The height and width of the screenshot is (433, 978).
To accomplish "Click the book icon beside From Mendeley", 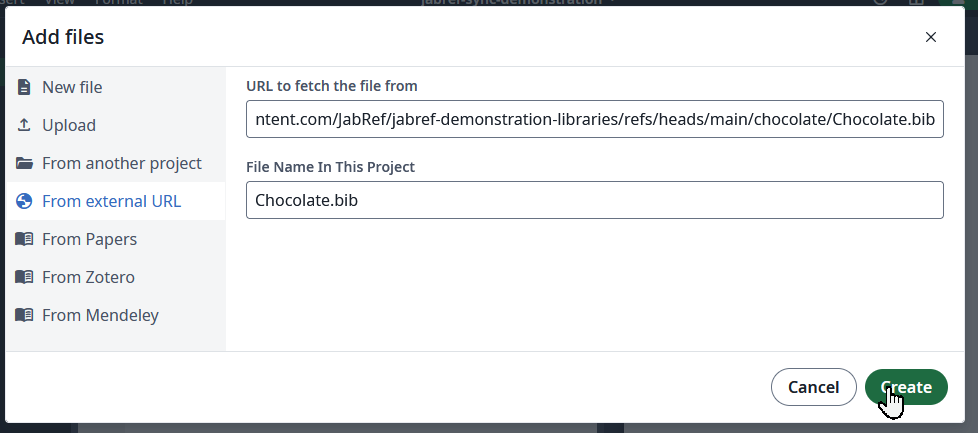I will click(x=24, y=315).
